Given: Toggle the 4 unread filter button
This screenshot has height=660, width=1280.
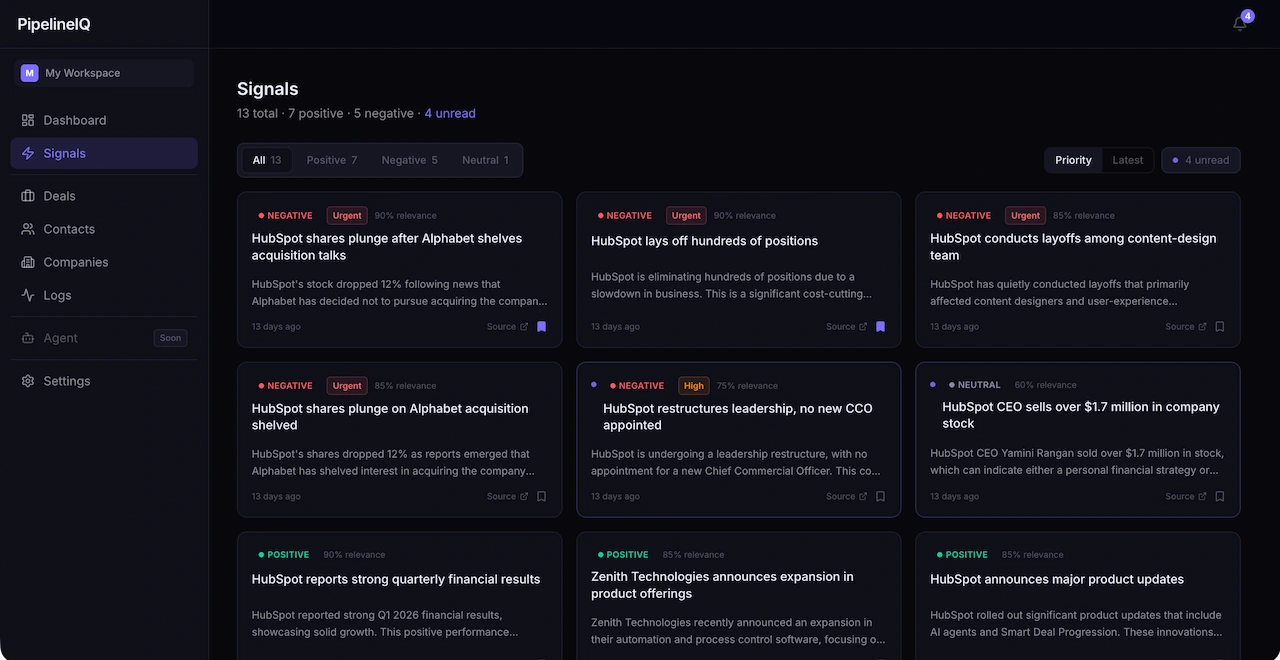Looking at the screenshot, I should (x=1201, y=160).
